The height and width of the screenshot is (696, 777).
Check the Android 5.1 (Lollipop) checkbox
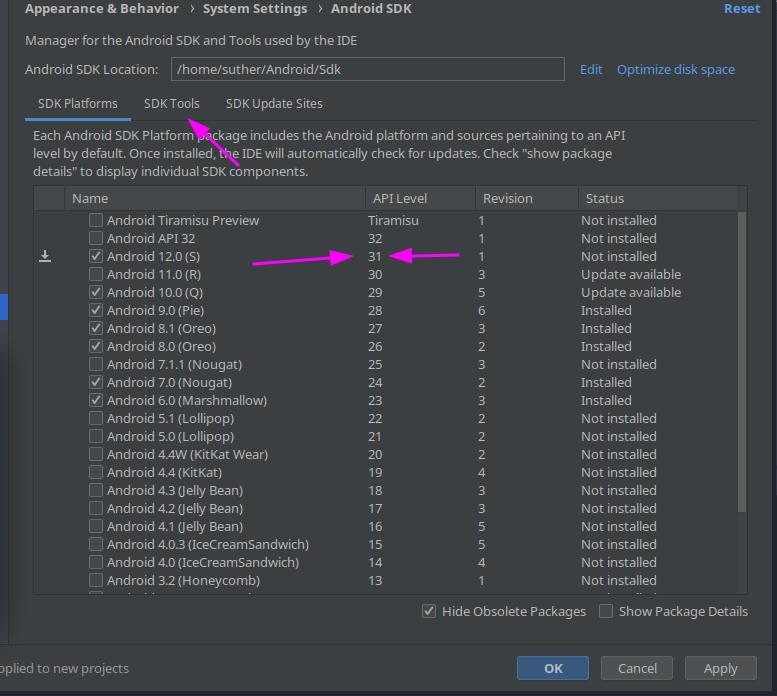click(x=96, y=418)
